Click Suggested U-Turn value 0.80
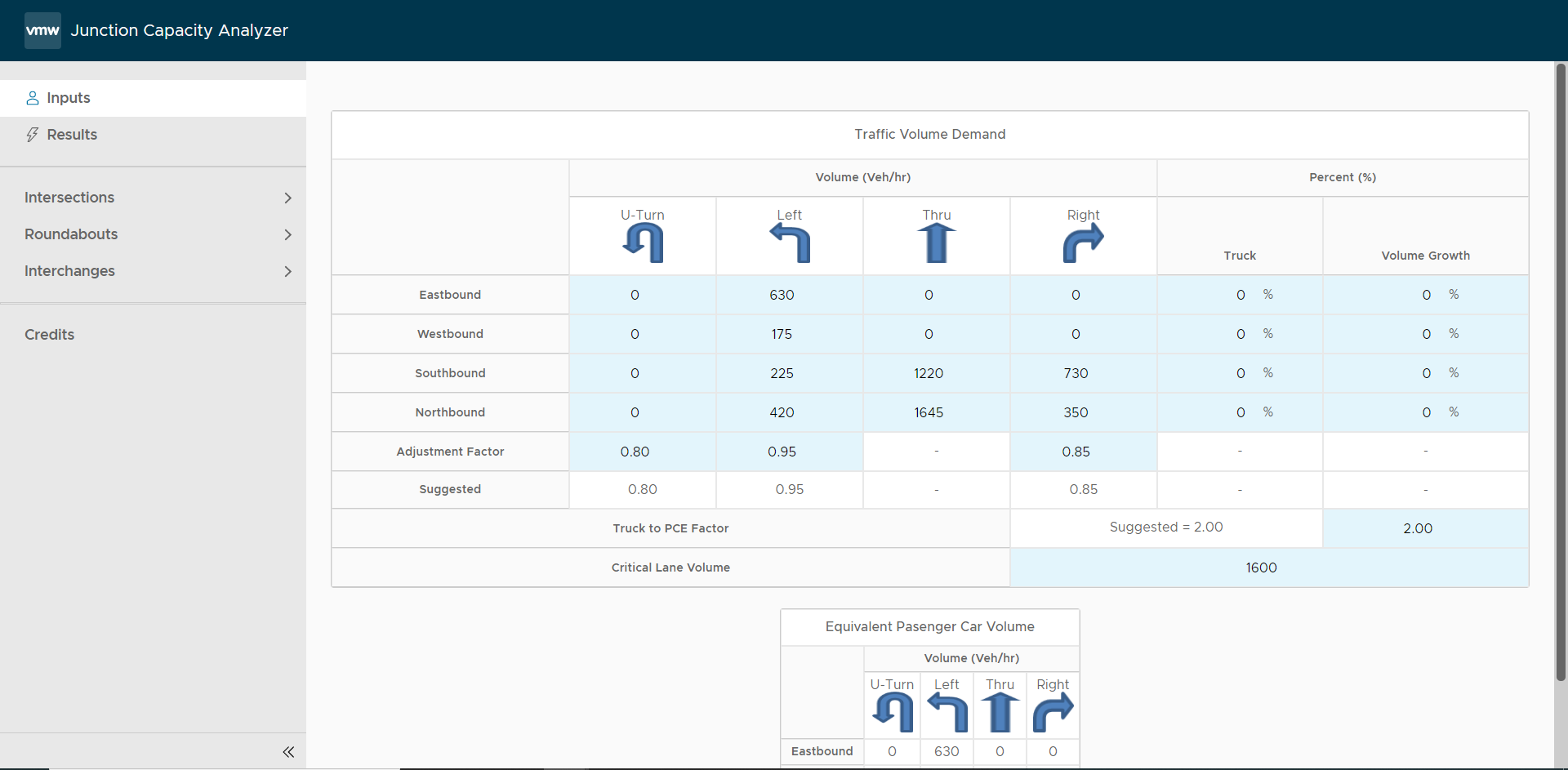This screenshot has height=770, width=1568. coord(643,489)
